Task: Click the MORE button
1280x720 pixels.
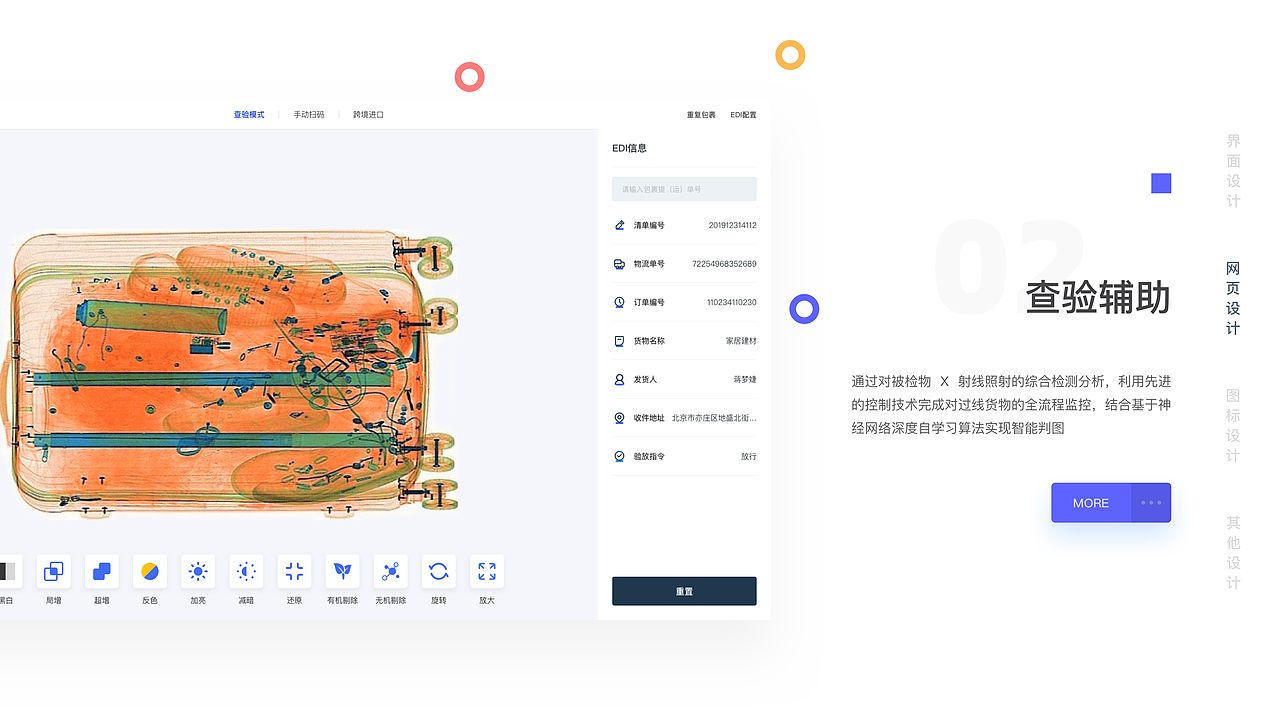Action: click(1091, 503)
